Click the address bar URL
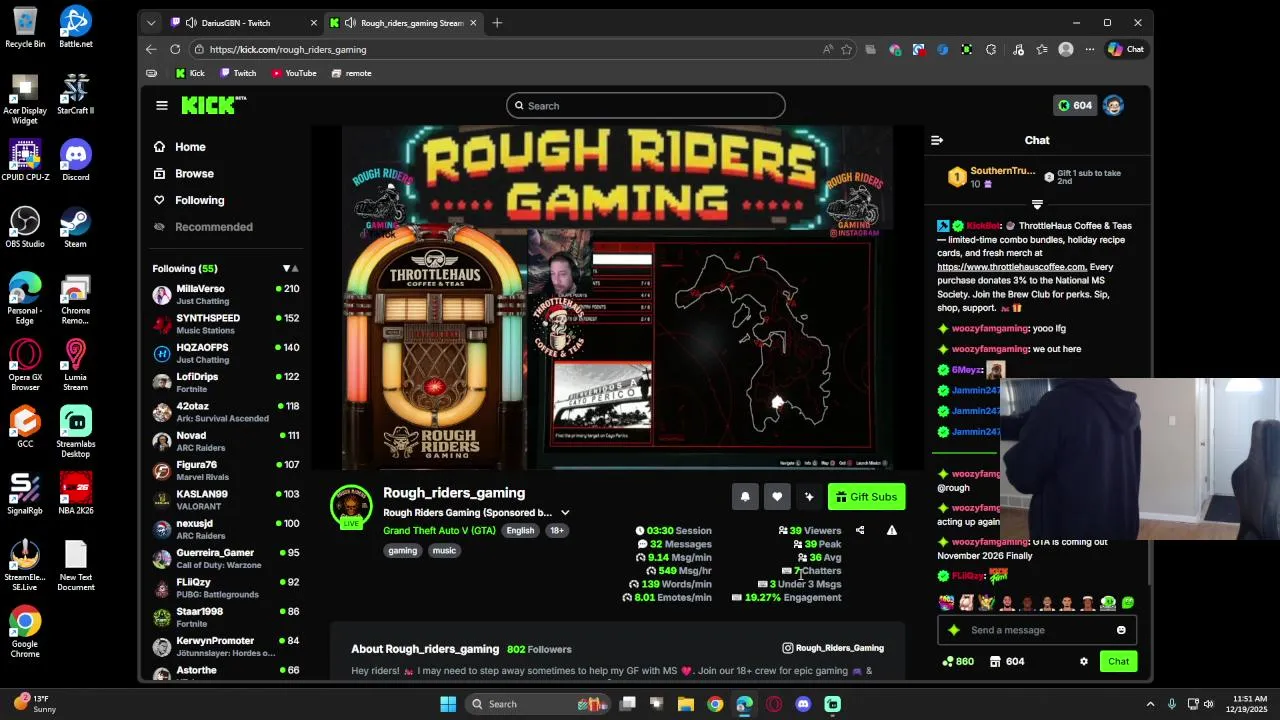 coord(288,49)
